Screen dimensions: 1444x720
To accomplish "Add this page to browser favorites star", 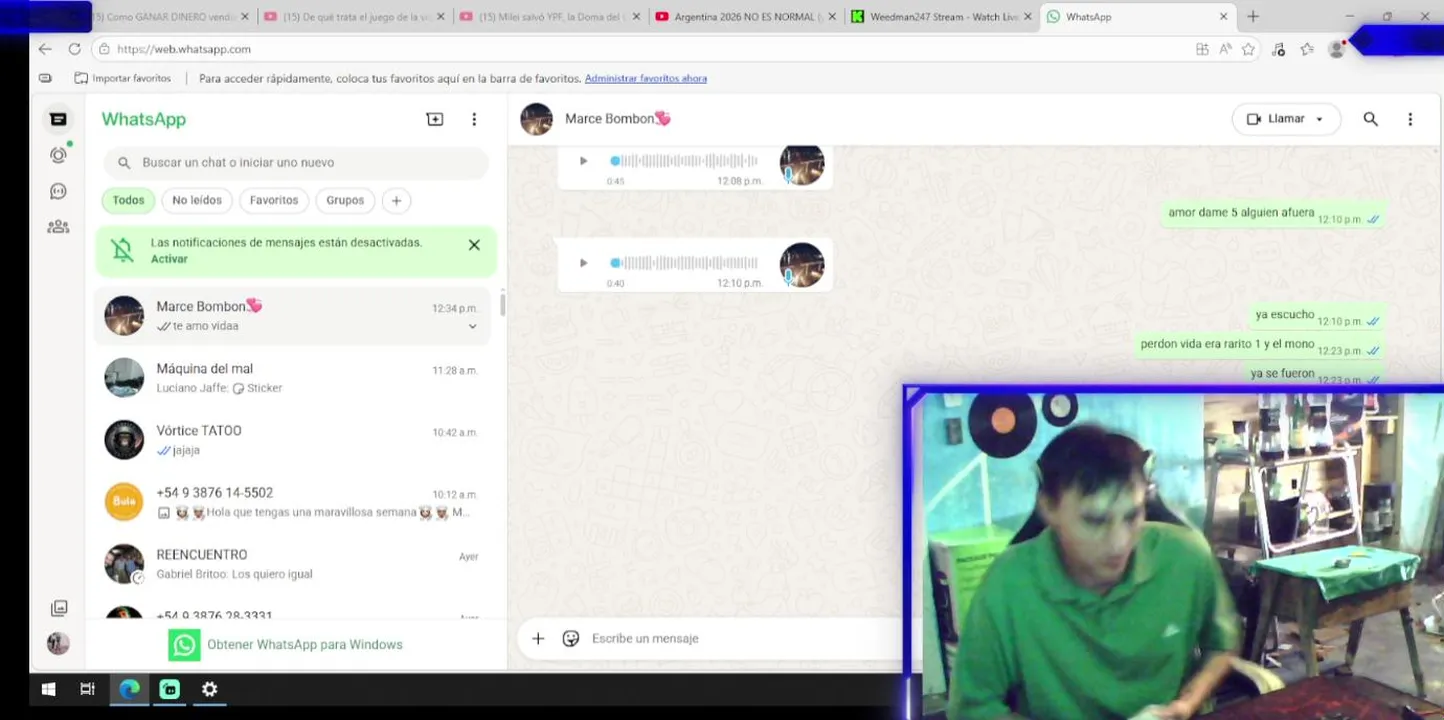I will (1248, 49).
